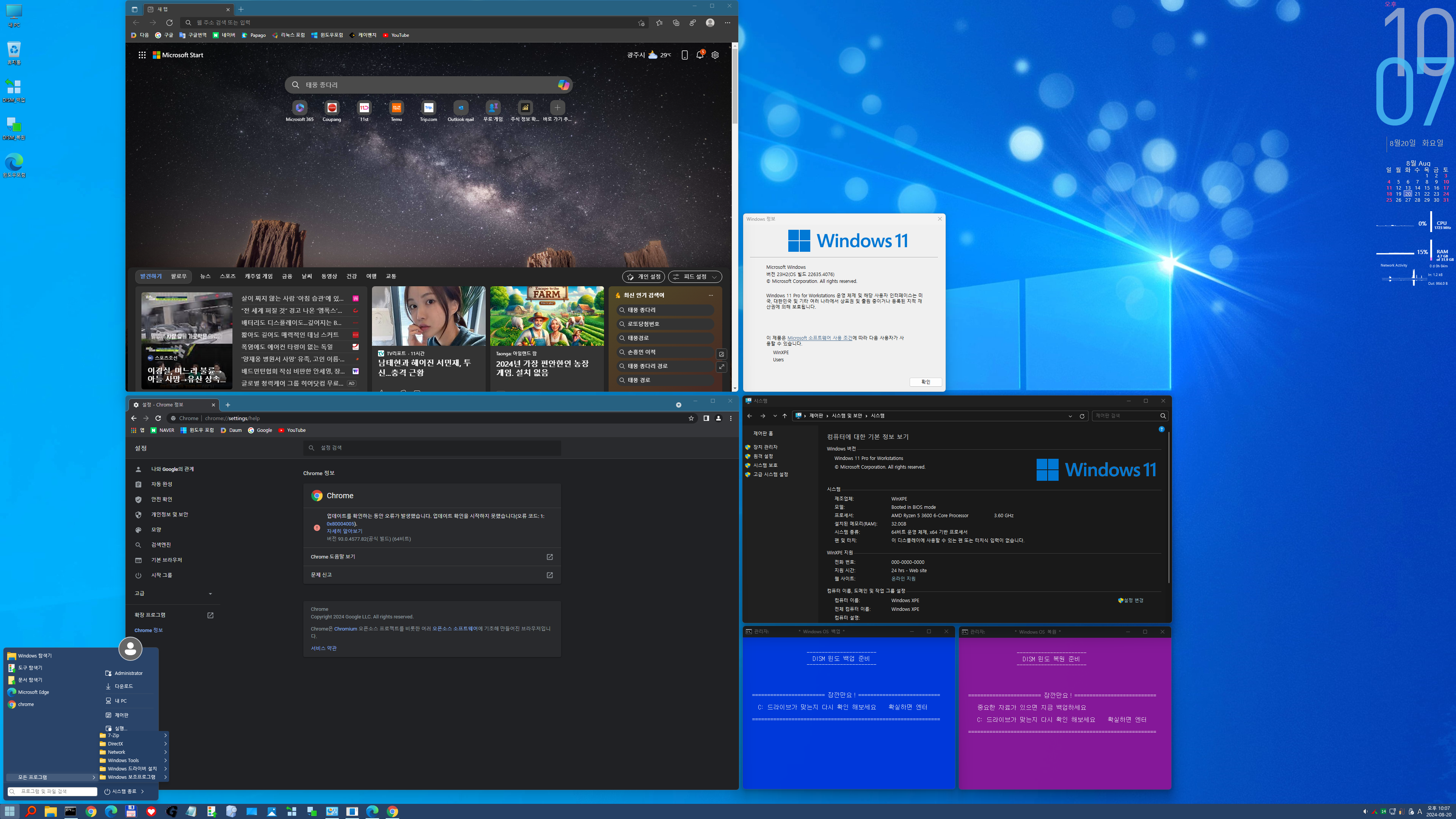Click the mobile phone icon in Microsoft Start
Screen dimensions: 1456x819
click(684, 55)
